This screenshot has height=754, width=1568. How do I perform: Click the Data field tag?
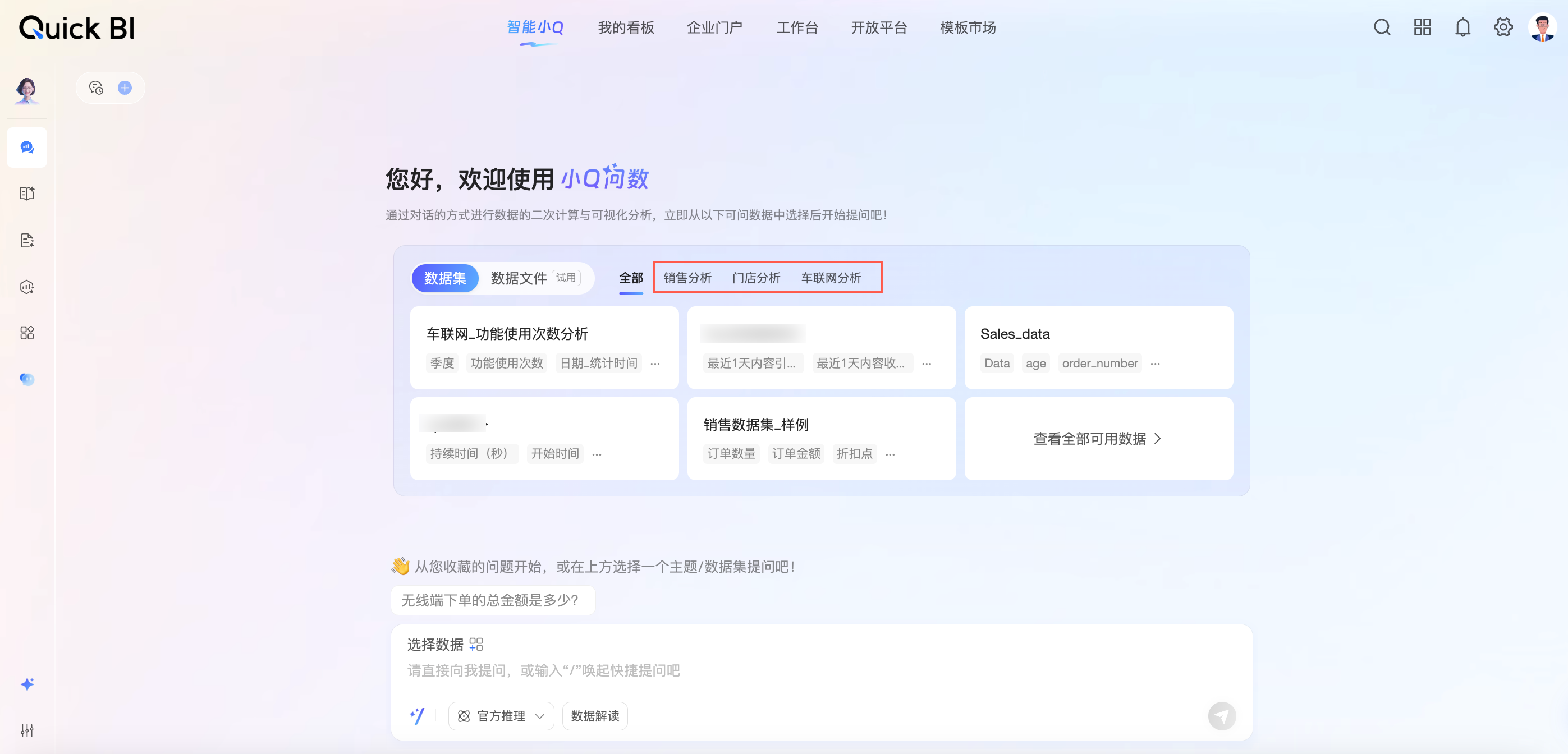(997, 364)
